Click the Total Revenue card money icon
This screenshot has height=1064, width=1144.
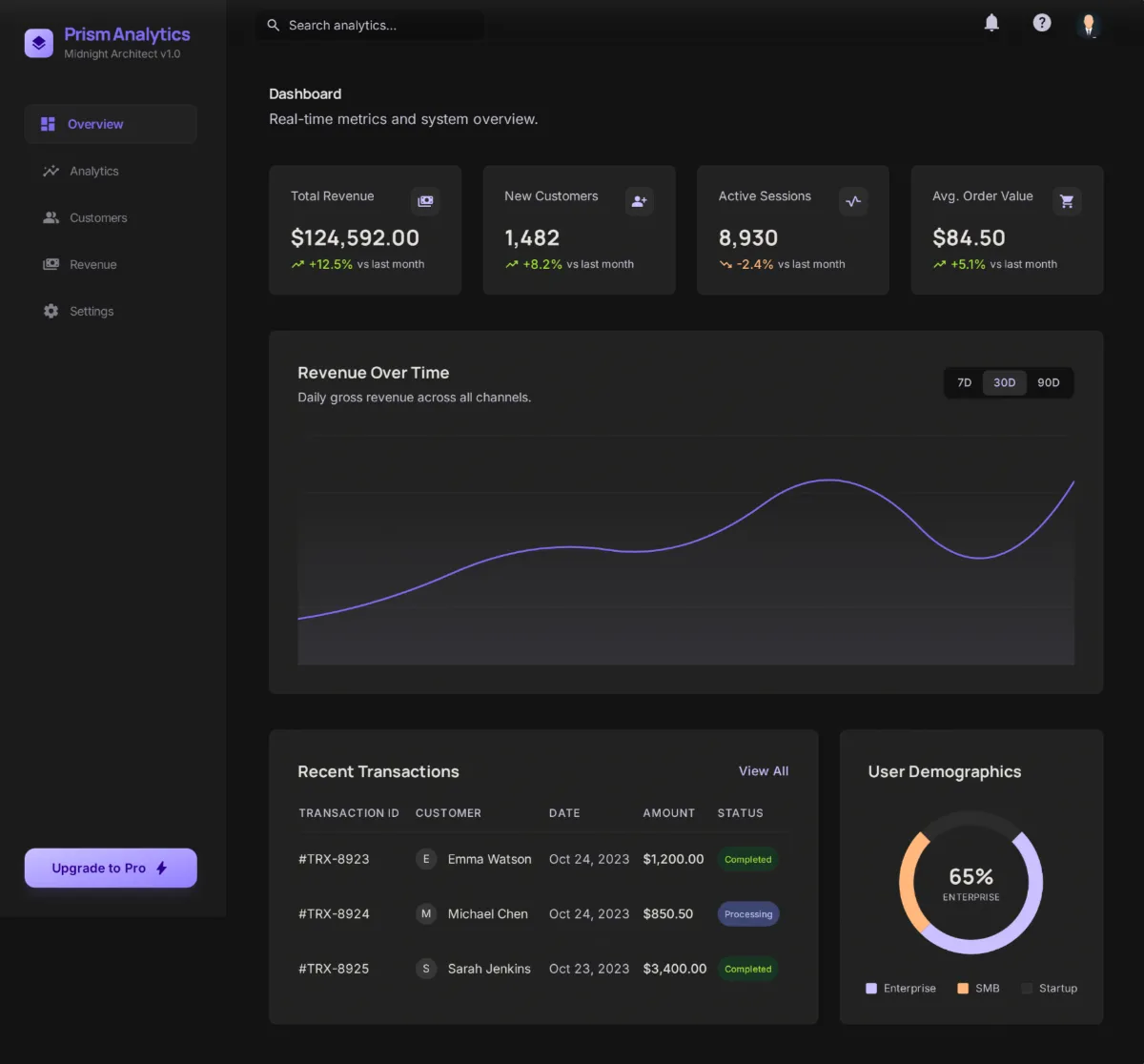[x=425, y=201]
